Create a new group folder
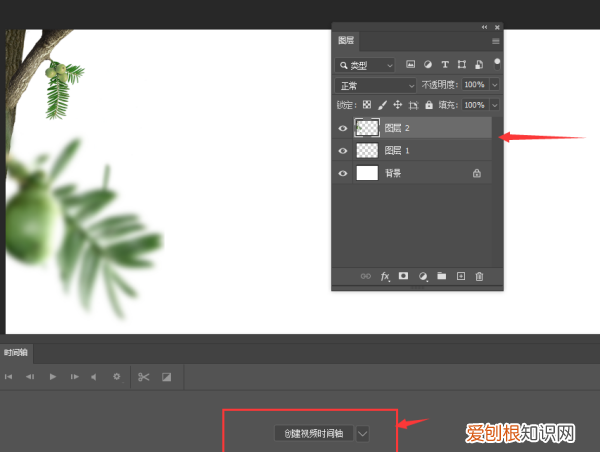Screen dimensions: 600x452 pyautogui.click(x=442, y=276)
